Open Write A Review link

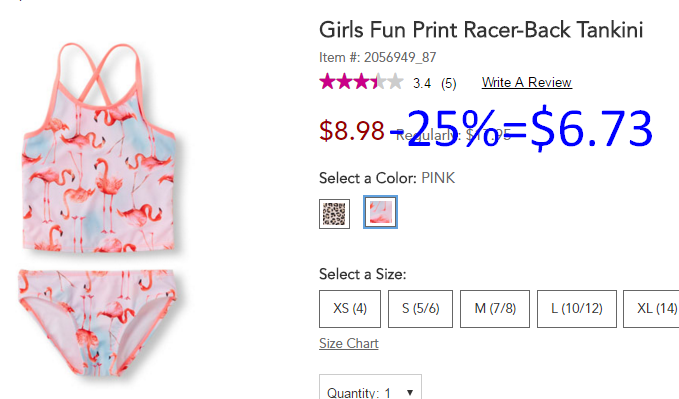527,82
